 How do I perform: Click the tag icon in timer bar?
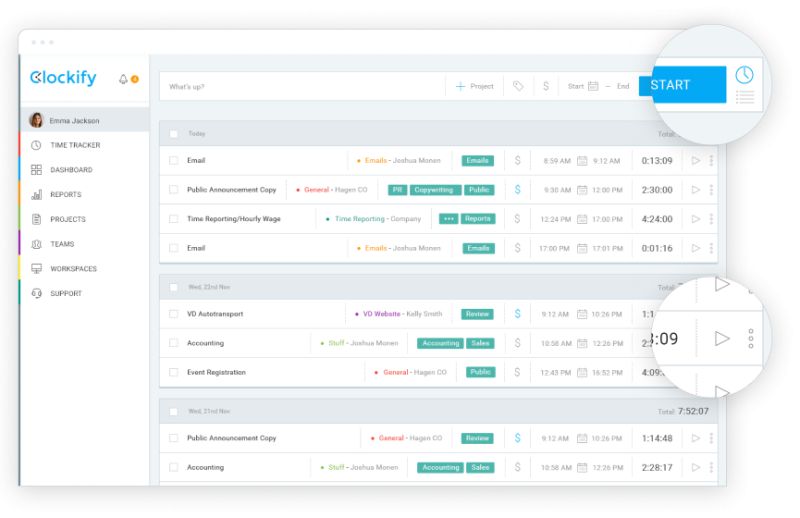(518, 86)
